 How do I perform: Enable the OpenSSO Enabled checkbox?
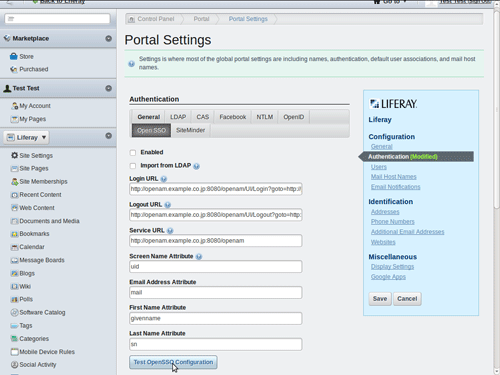pos(133,153)
